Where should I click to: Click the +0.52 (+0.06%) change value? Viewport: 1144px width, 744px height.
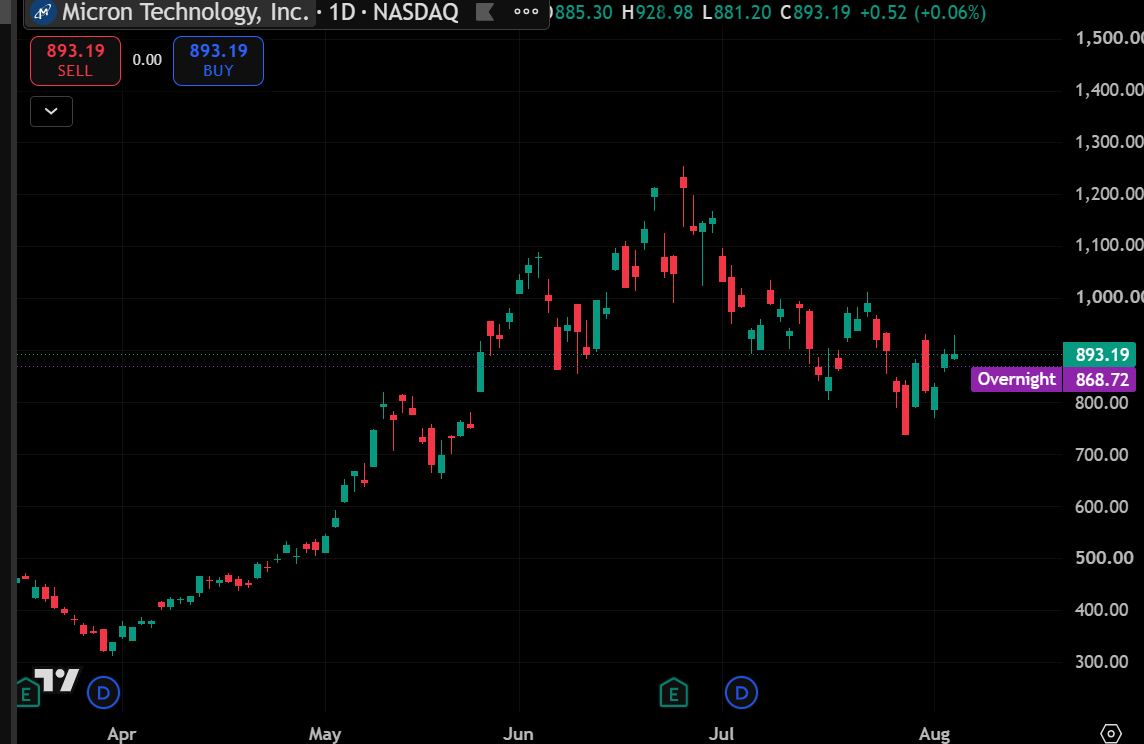(x=923, y=12)
